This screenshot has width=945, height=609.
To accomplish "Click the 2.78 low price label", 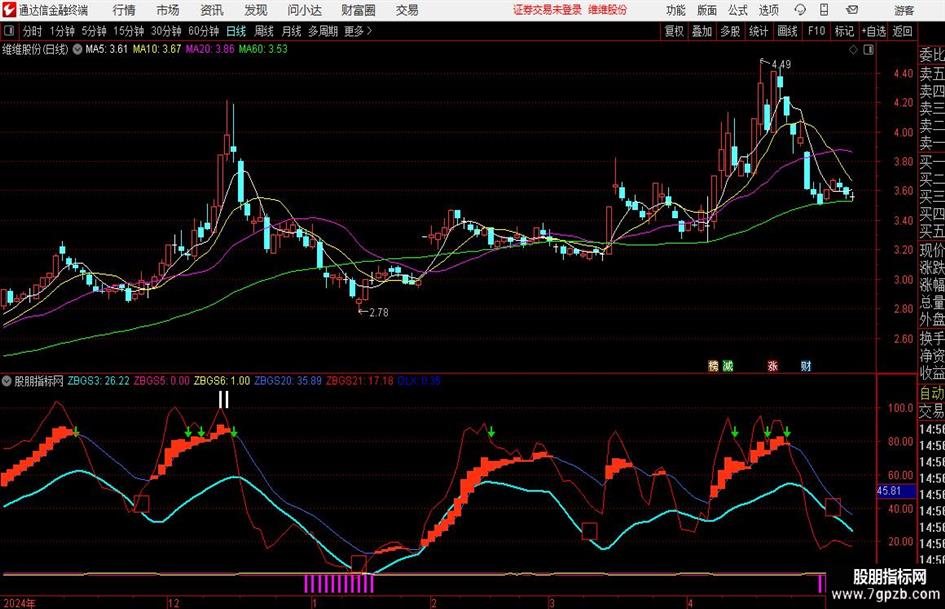I will click(x=378, y=312).
